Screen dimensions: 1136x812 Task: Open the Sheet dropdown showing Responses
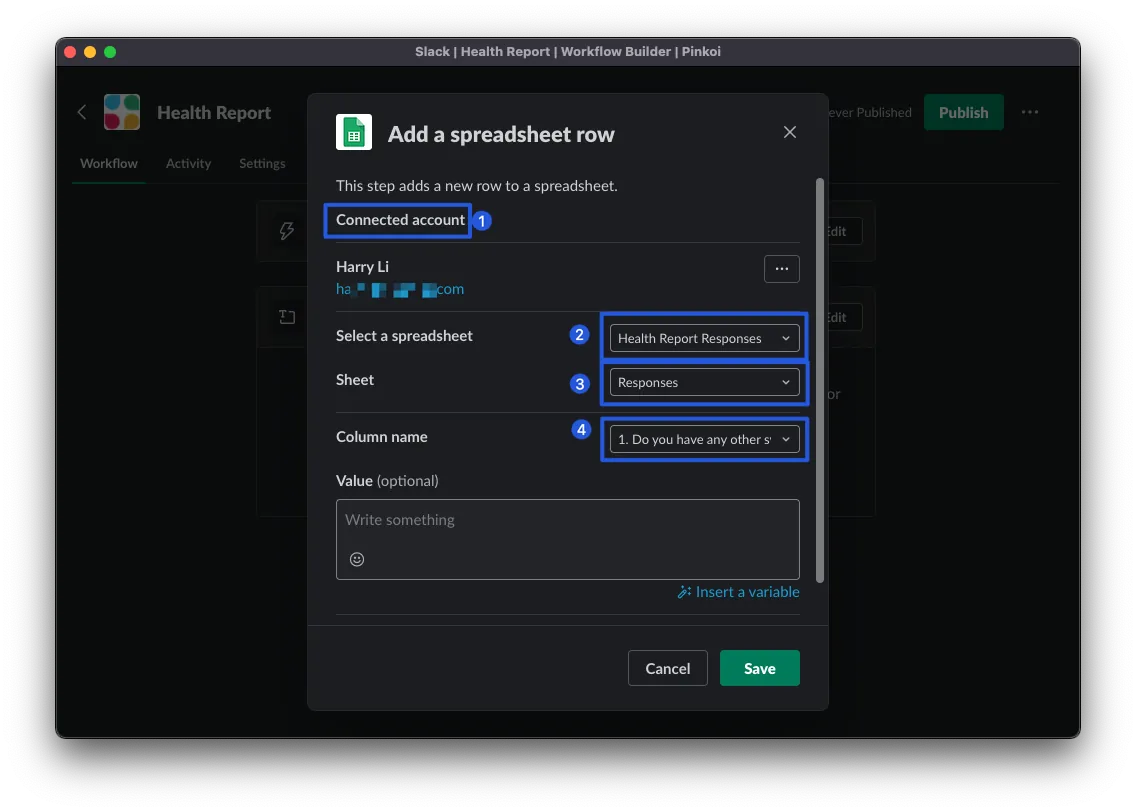point(704,382)
